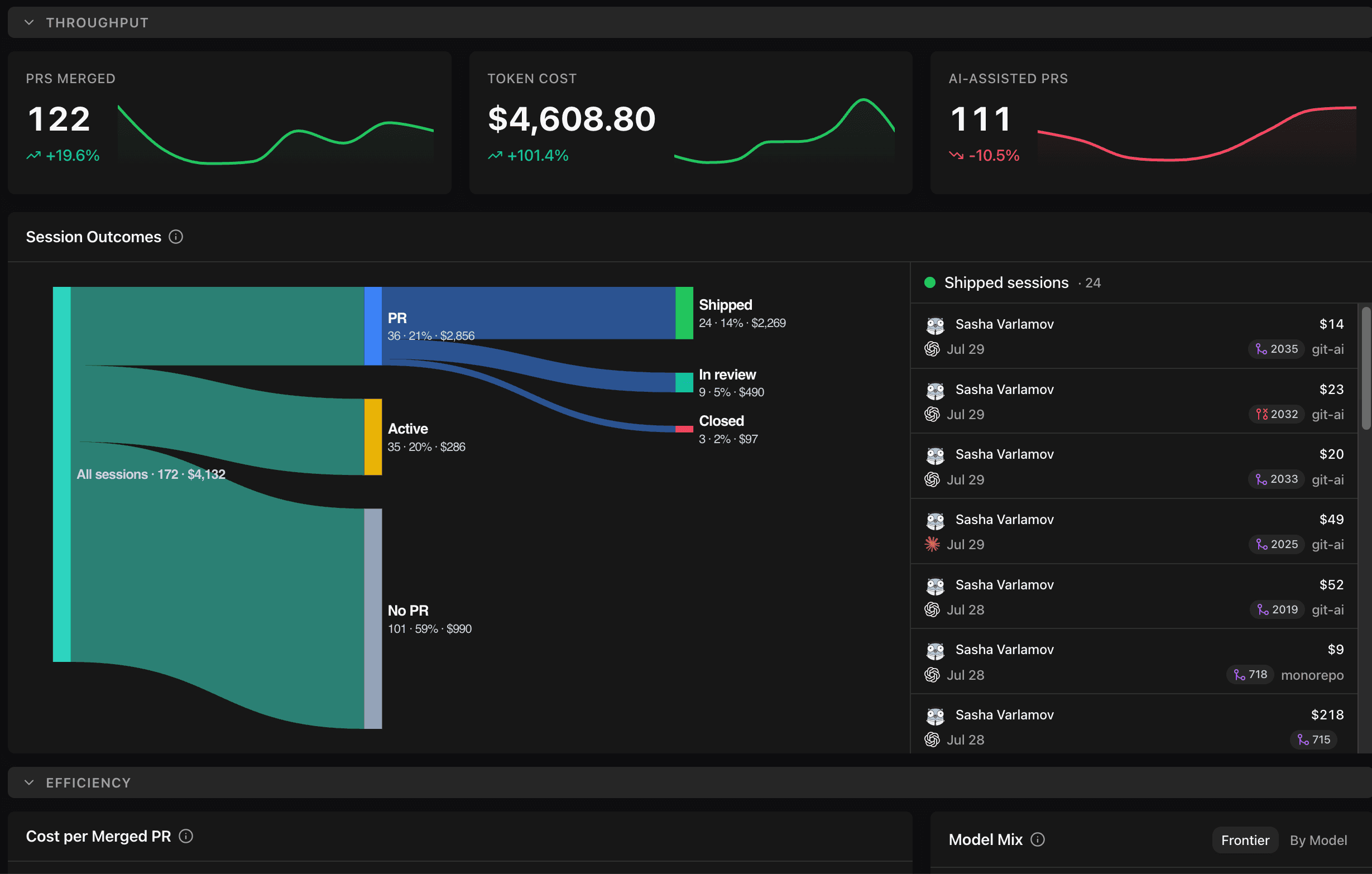Select the Active Sankey node

(373, 437)
